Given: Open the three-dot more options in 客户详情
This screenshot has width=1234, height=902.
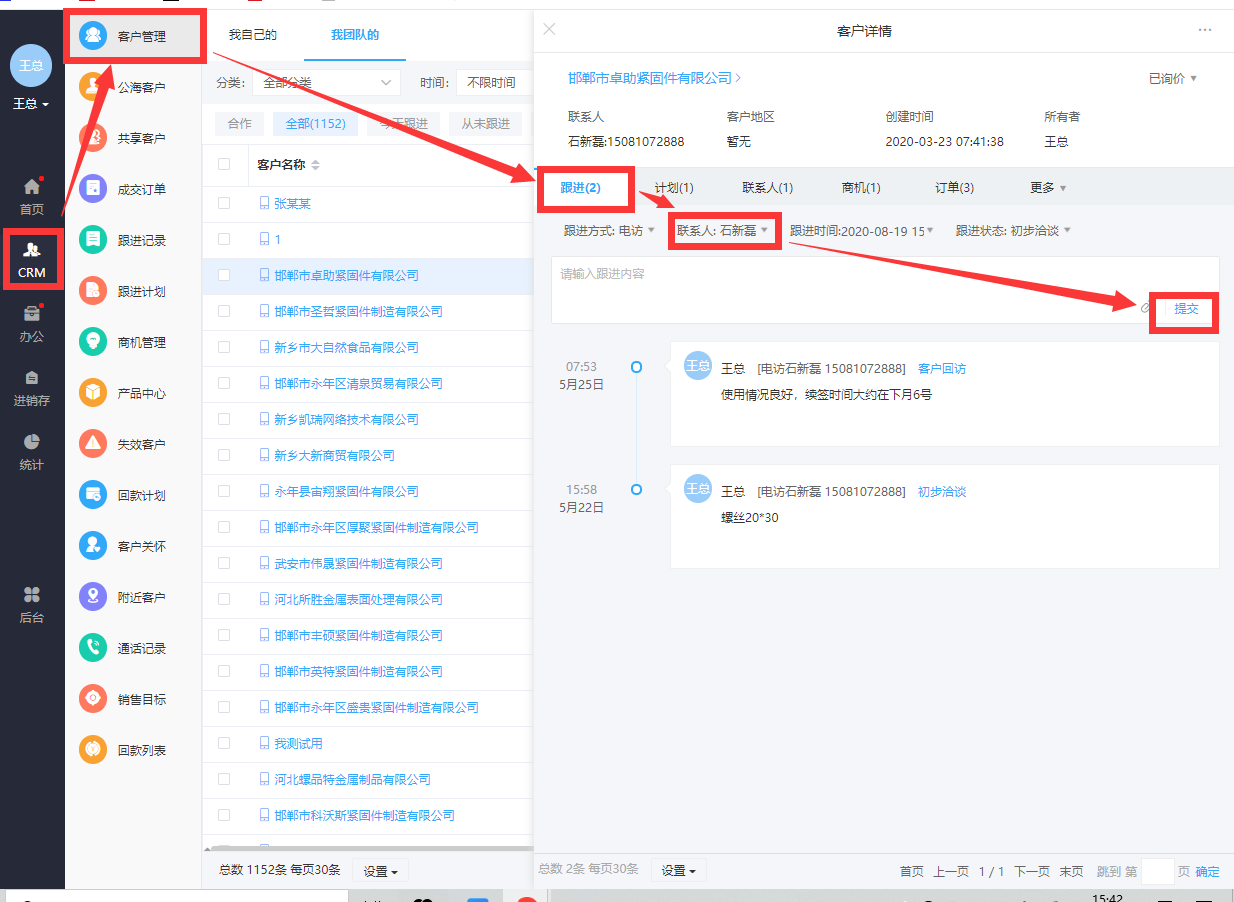Looking at the screenshot, I should click(1205, 30).
